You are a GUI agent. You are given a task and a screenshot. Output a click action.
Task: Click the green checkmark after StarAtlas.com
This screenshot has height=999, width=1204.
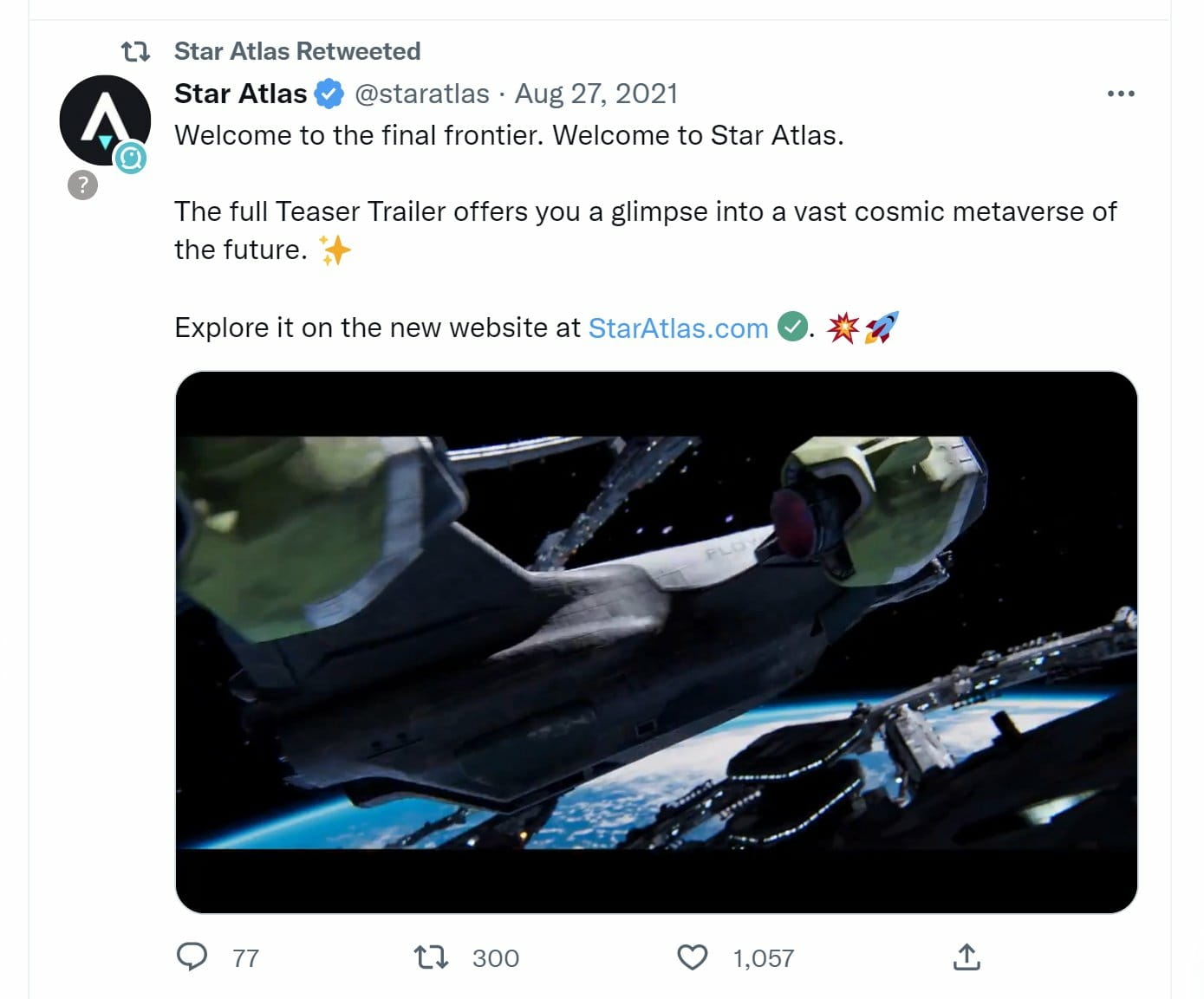791,327
